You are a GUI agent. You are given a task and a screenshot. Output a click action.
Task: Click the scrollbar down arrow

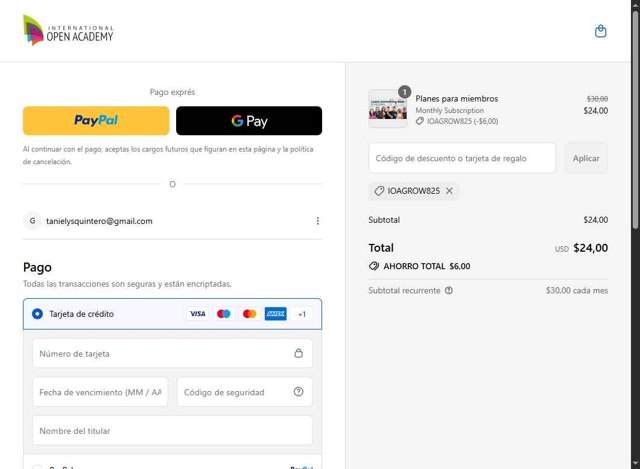click(636, 464)
